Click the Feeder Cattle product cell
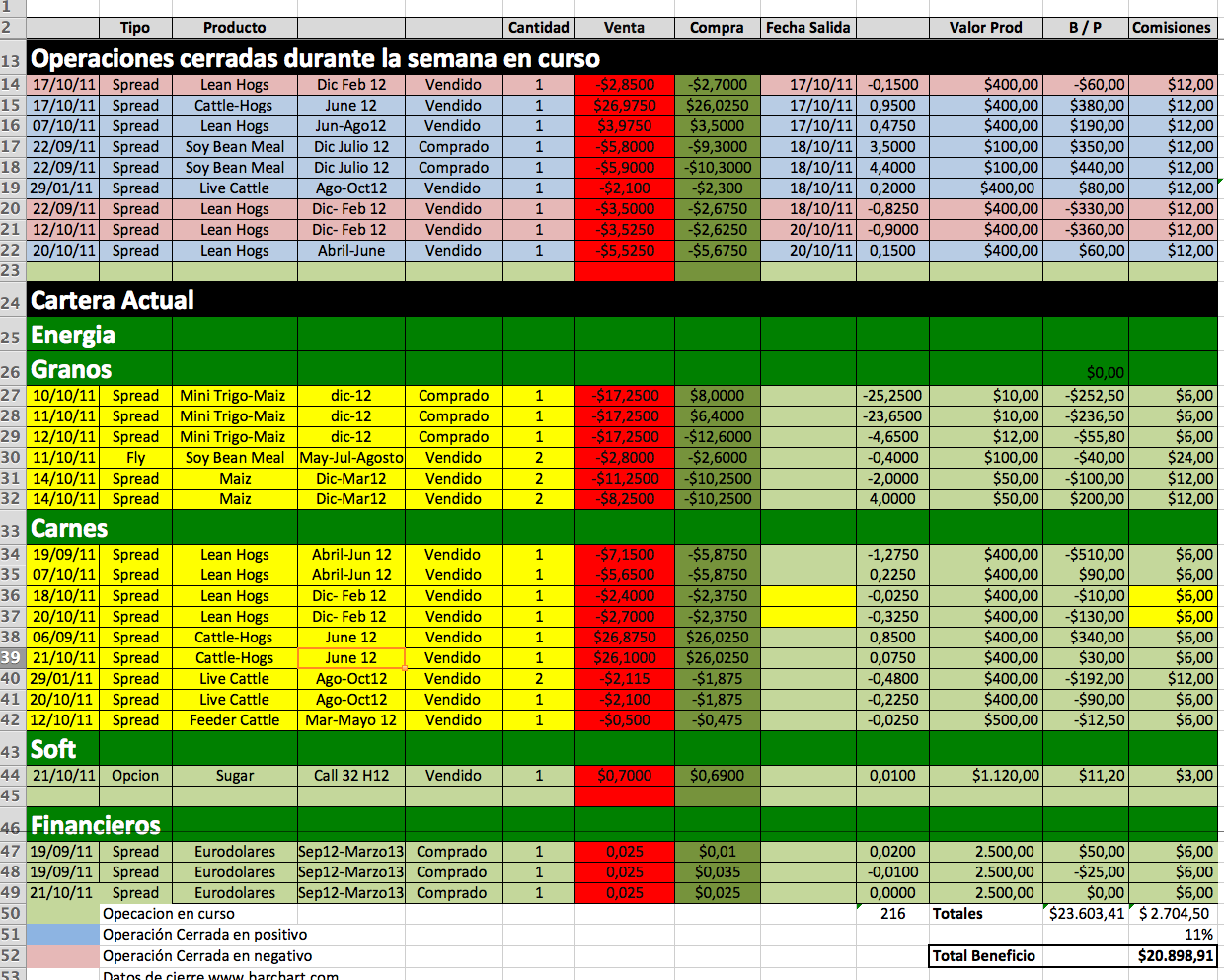 pos(235,720)
